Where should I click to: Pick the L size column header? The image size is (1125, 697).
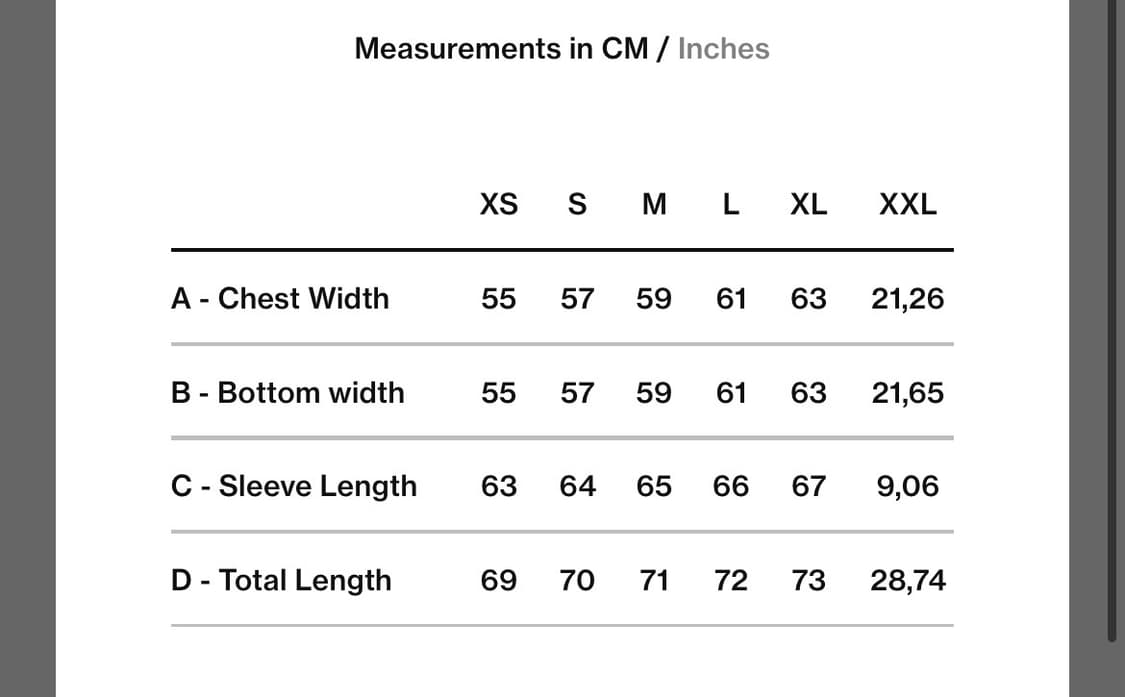(731, 205)
